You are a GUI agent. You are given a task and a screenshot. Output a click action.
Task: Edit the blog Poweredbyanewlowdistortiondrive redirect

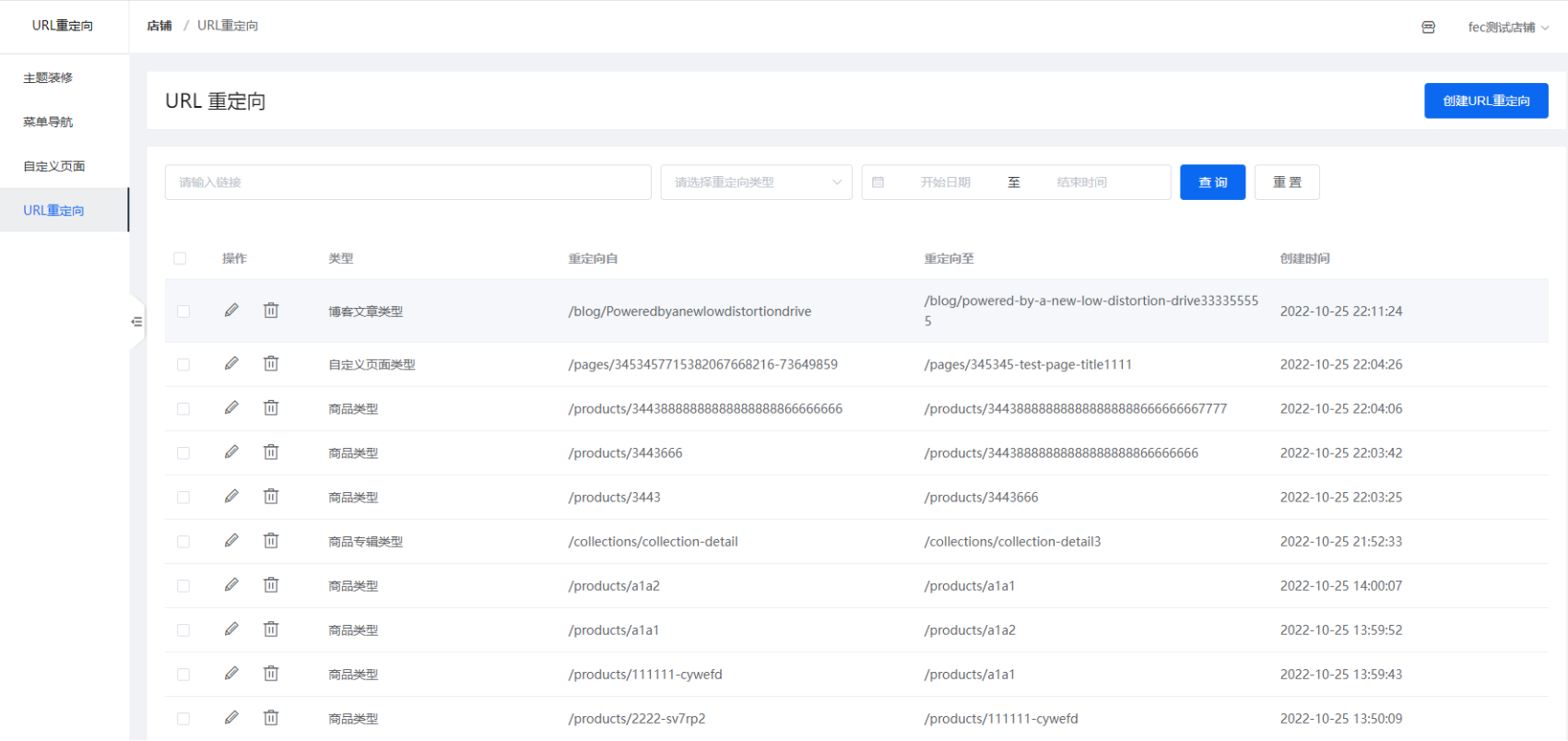click(x=231, y=311)
